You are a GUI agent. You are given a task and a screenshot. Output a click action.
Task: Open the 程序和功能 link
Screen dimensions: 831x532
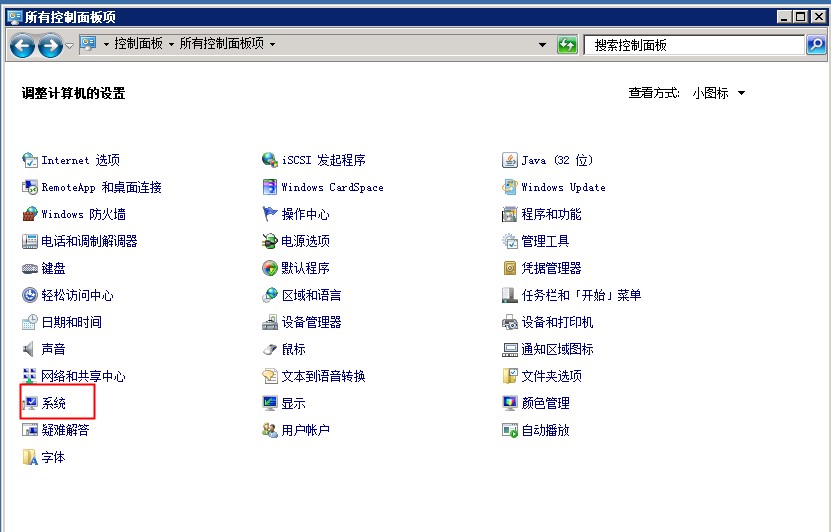(x=551, y=214)
